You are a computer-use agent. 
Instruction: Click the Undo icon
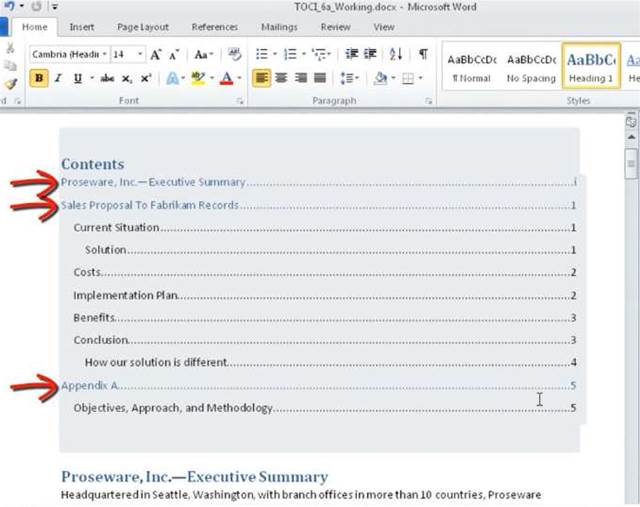point(9,6)
